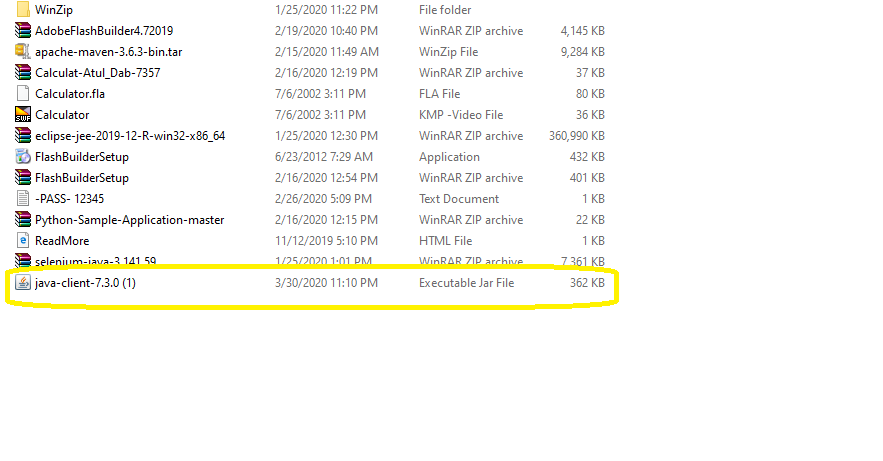883x461 pixels.
Task: Click the size "9,284 KB"
Action: 582,52
